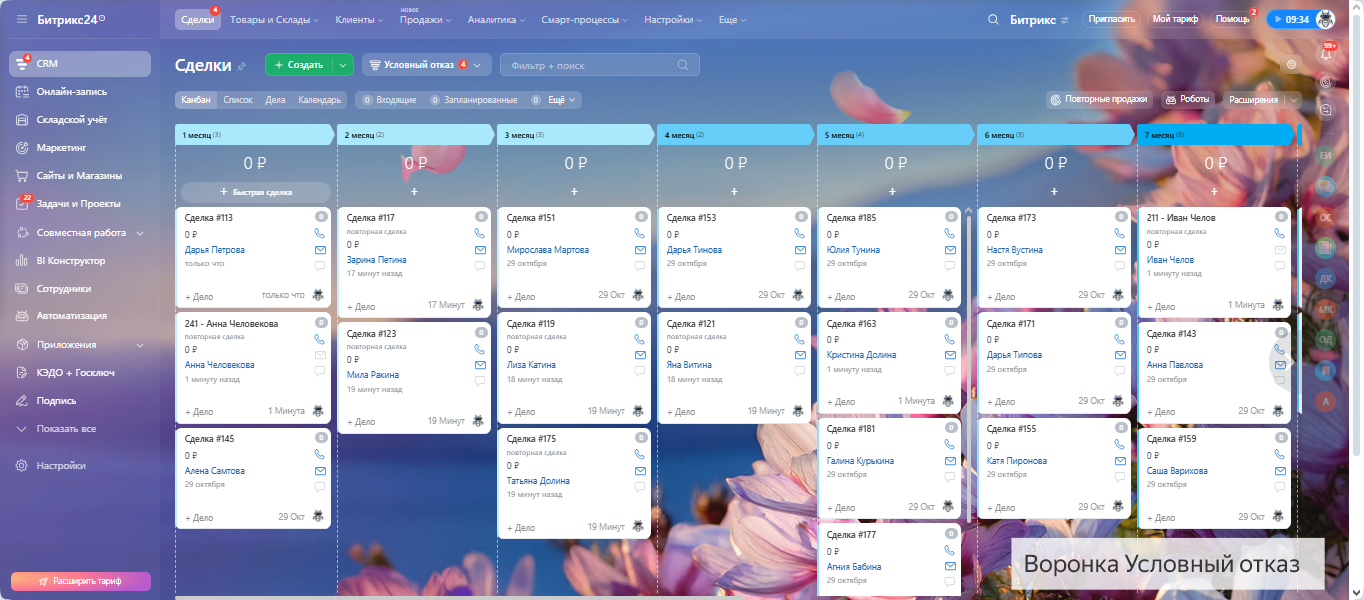Open the Условный отказ funnel selector
This screenshot has width=1364, height=600.
(427, 65)
